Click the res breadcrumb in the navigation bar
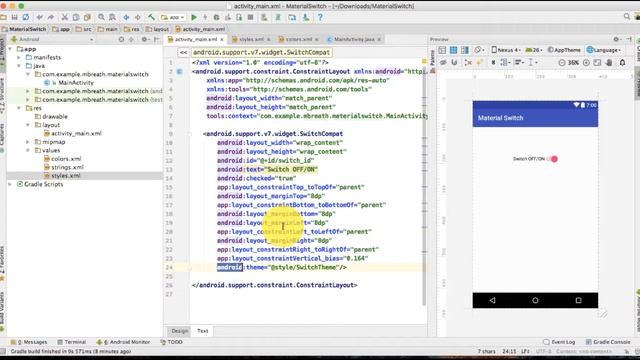Screen dimensions: 640x360 (132, 29)
